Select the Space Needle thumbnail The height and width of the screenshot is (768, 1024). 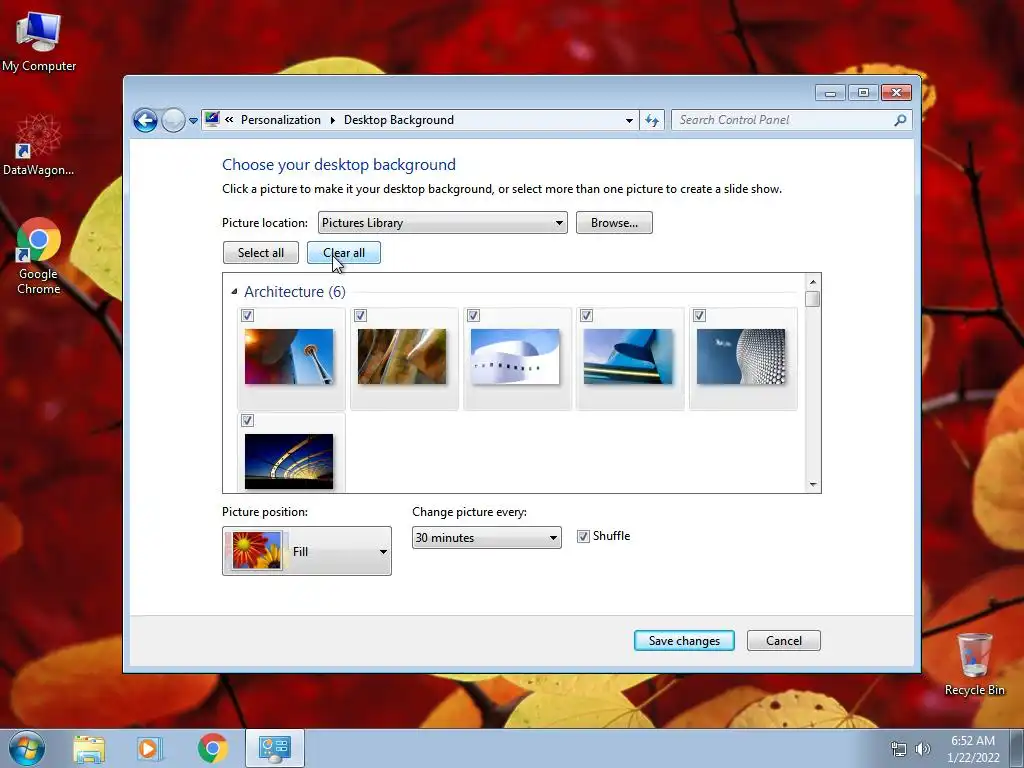289,357
